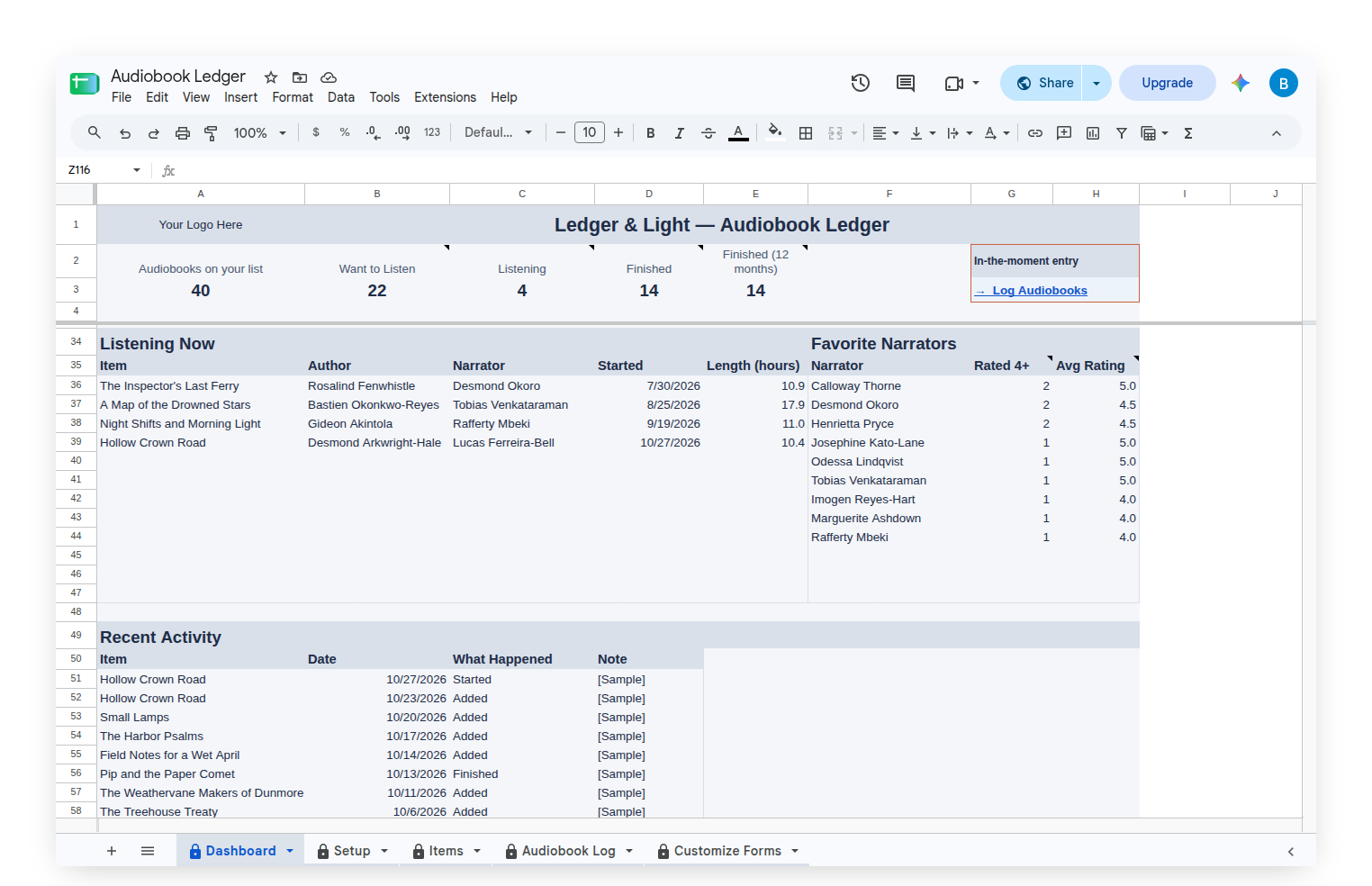Open the File menu
Viewport: 1372px width, 886px height.
[122, 97]
